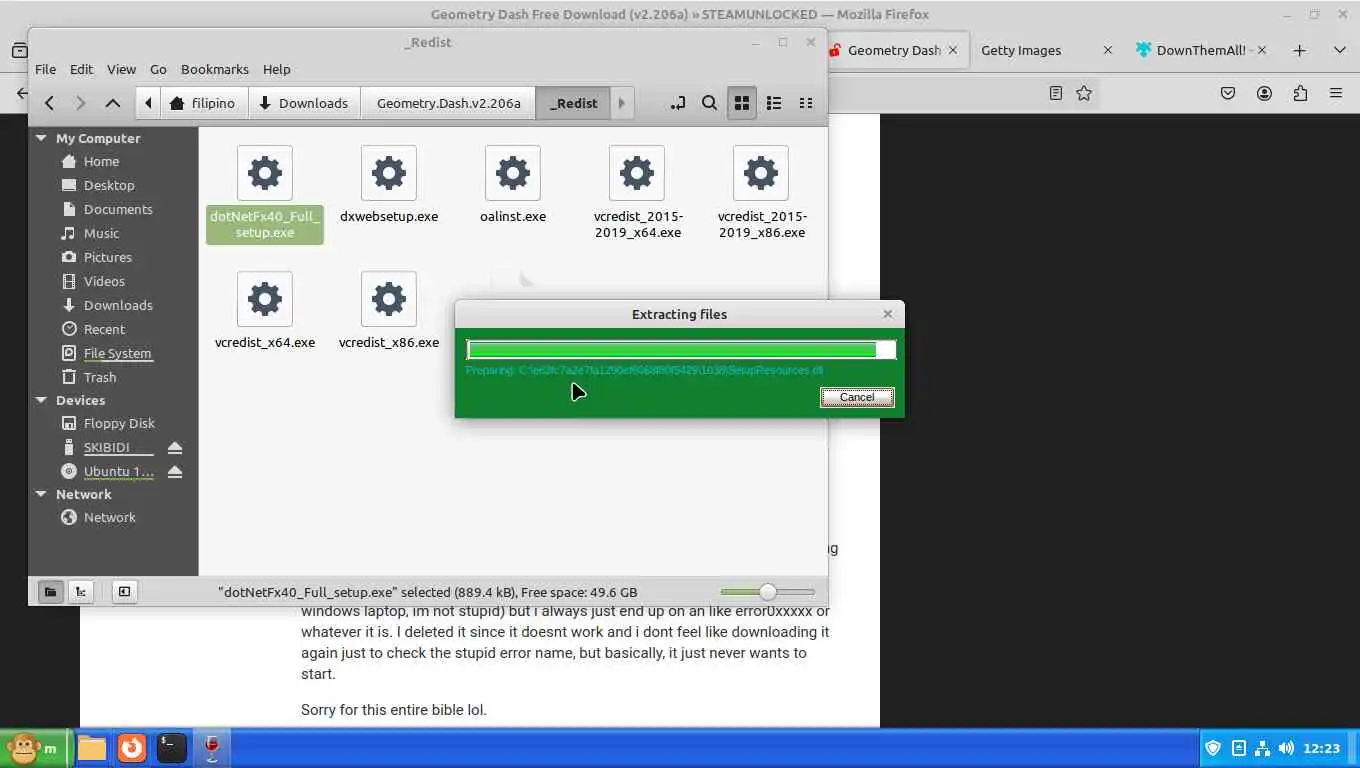Switch to Getty Images browser tab

point(1045,50)
